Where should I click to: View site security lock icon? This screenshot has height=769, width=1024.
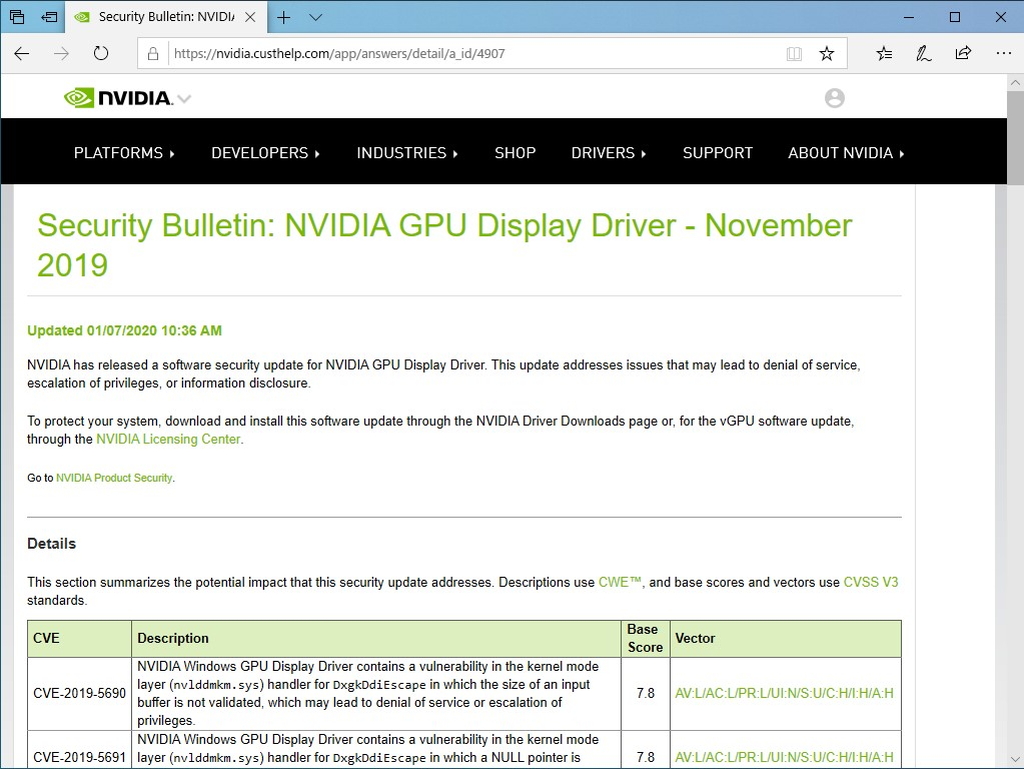[x=153, y=54]
